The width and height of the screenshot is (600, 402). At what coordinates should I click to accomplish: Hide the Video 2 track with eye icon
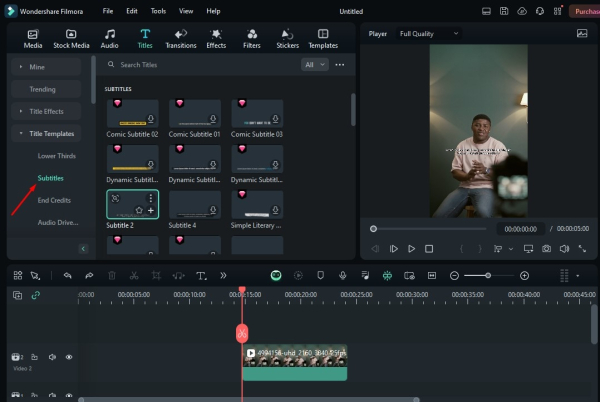pyautogui.click(x=69, y=357)
